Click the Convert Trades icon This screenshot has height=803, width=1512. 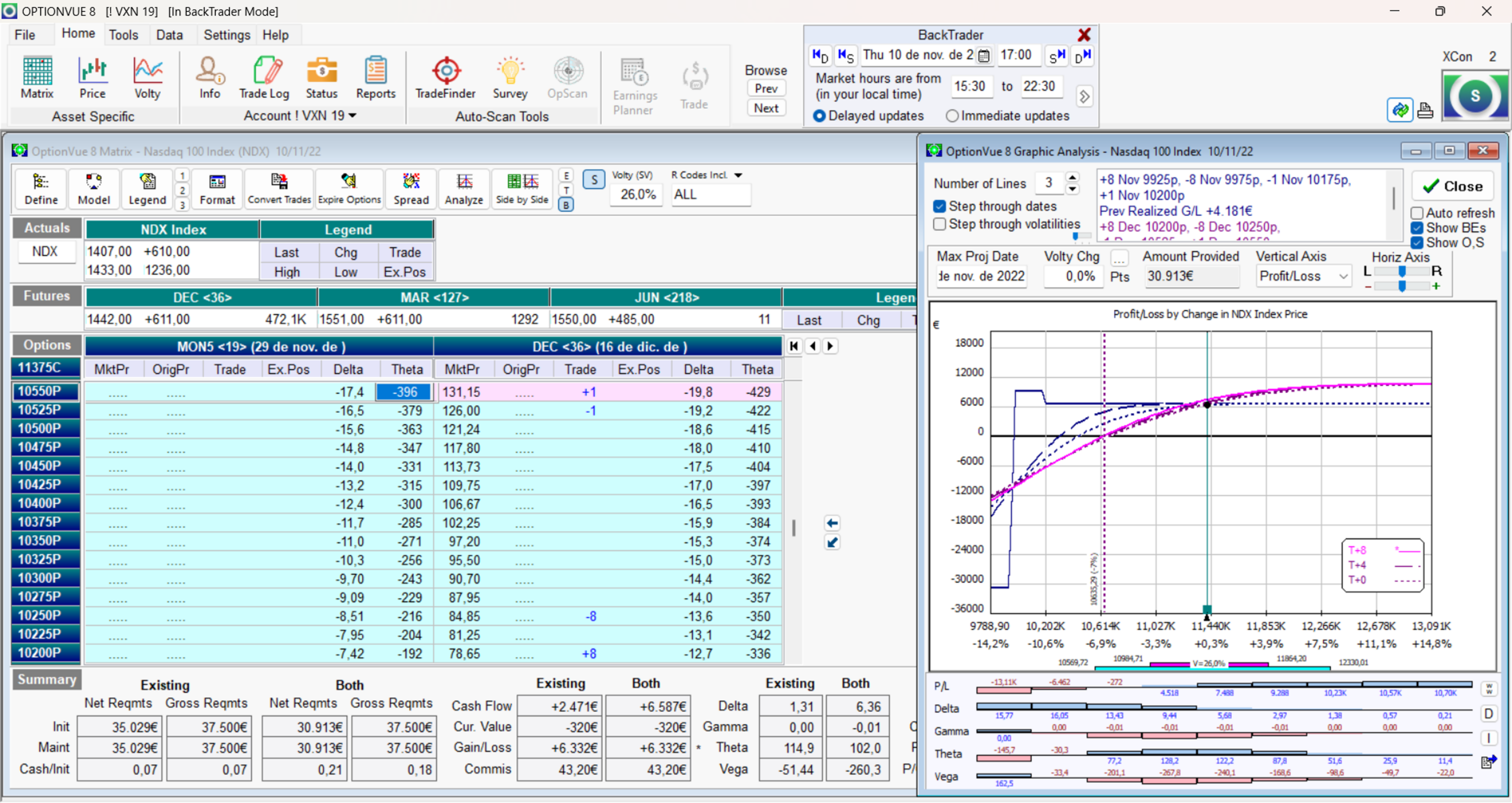coord(279,189)
